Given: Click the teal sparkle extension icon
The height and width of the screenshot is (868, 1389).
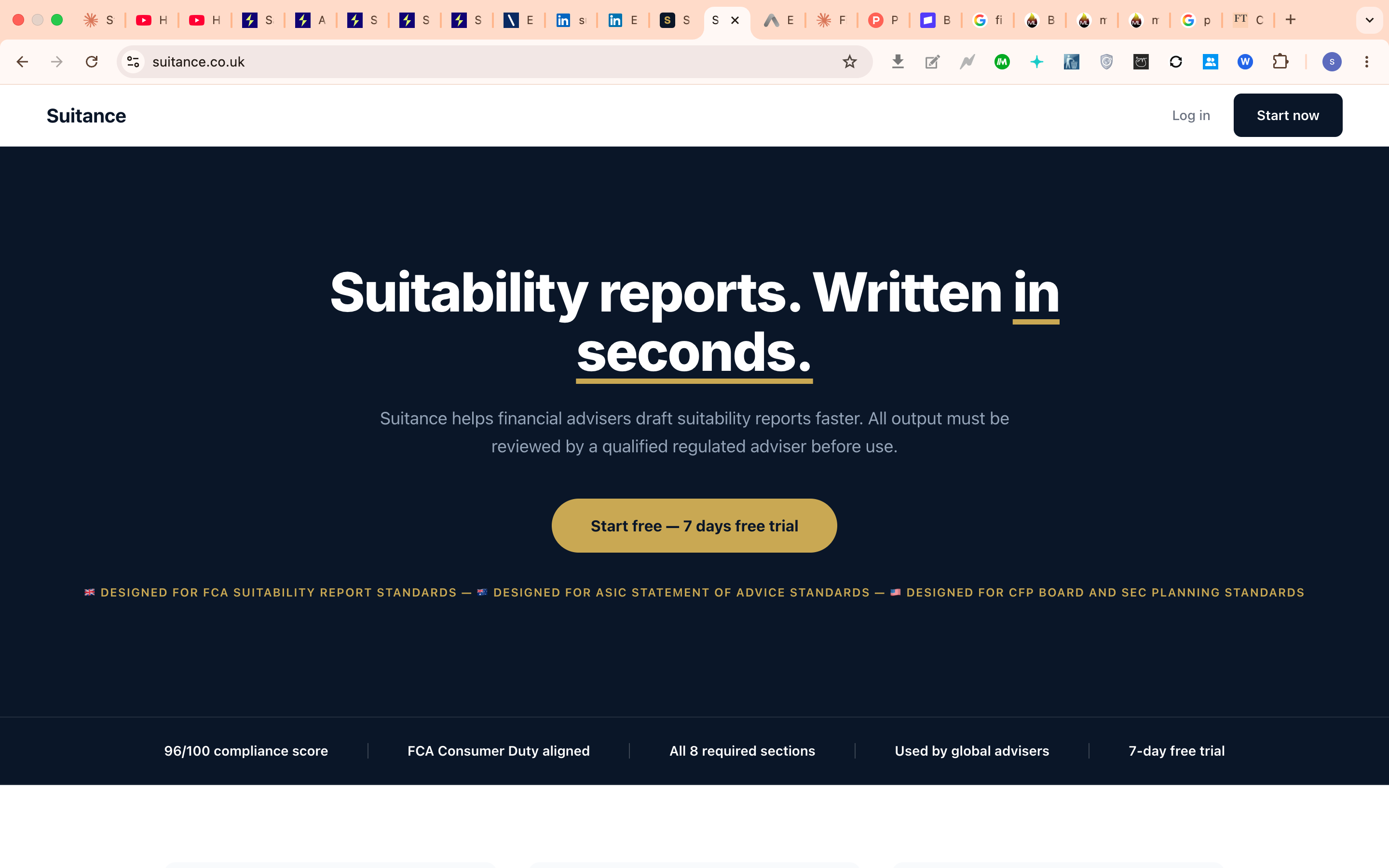Looking at the screenshot, I should (1036, 61).
